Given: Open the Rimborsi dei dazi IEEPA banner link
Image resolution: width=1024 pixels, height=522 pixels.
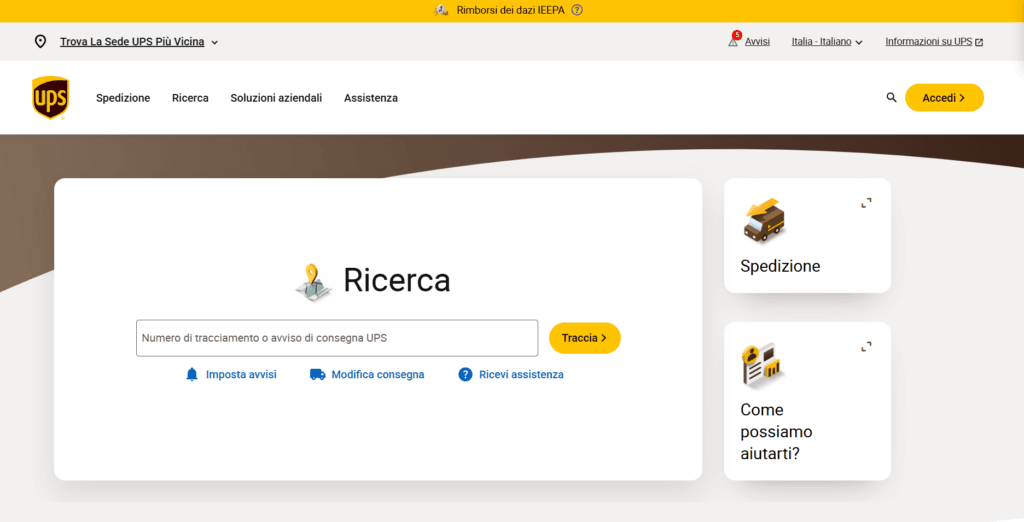Looking at the screenshot, I should click(x=510, y=10).
